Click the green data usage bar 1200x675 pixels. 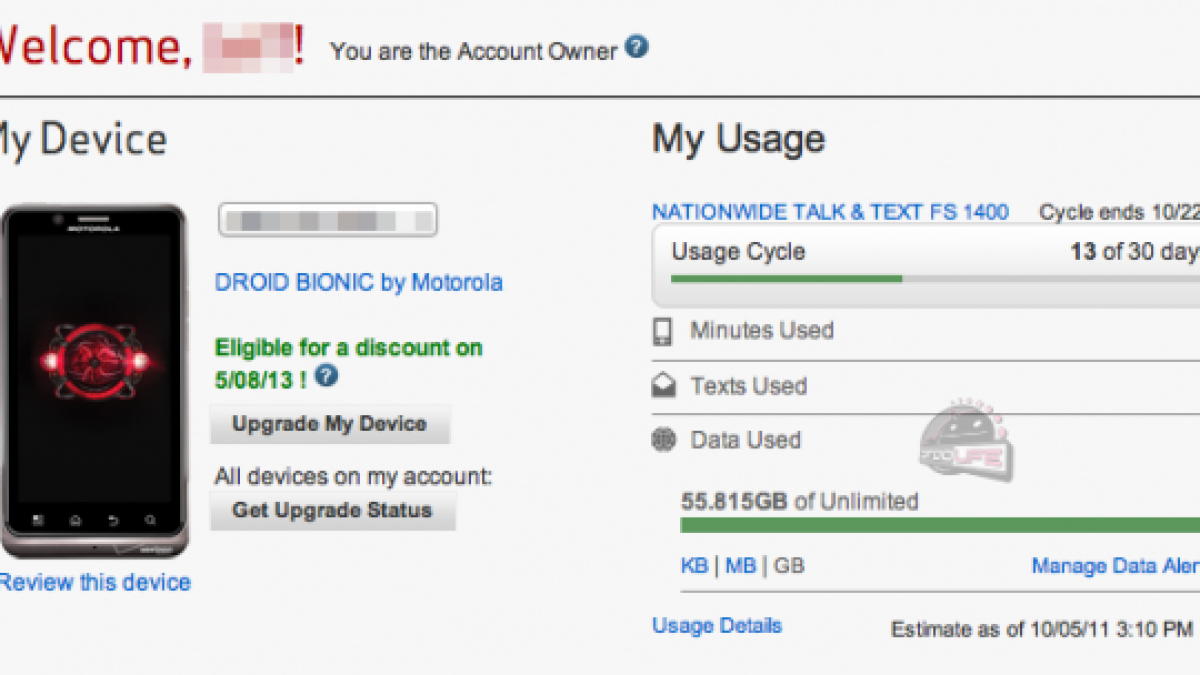[x=940, y=525]
